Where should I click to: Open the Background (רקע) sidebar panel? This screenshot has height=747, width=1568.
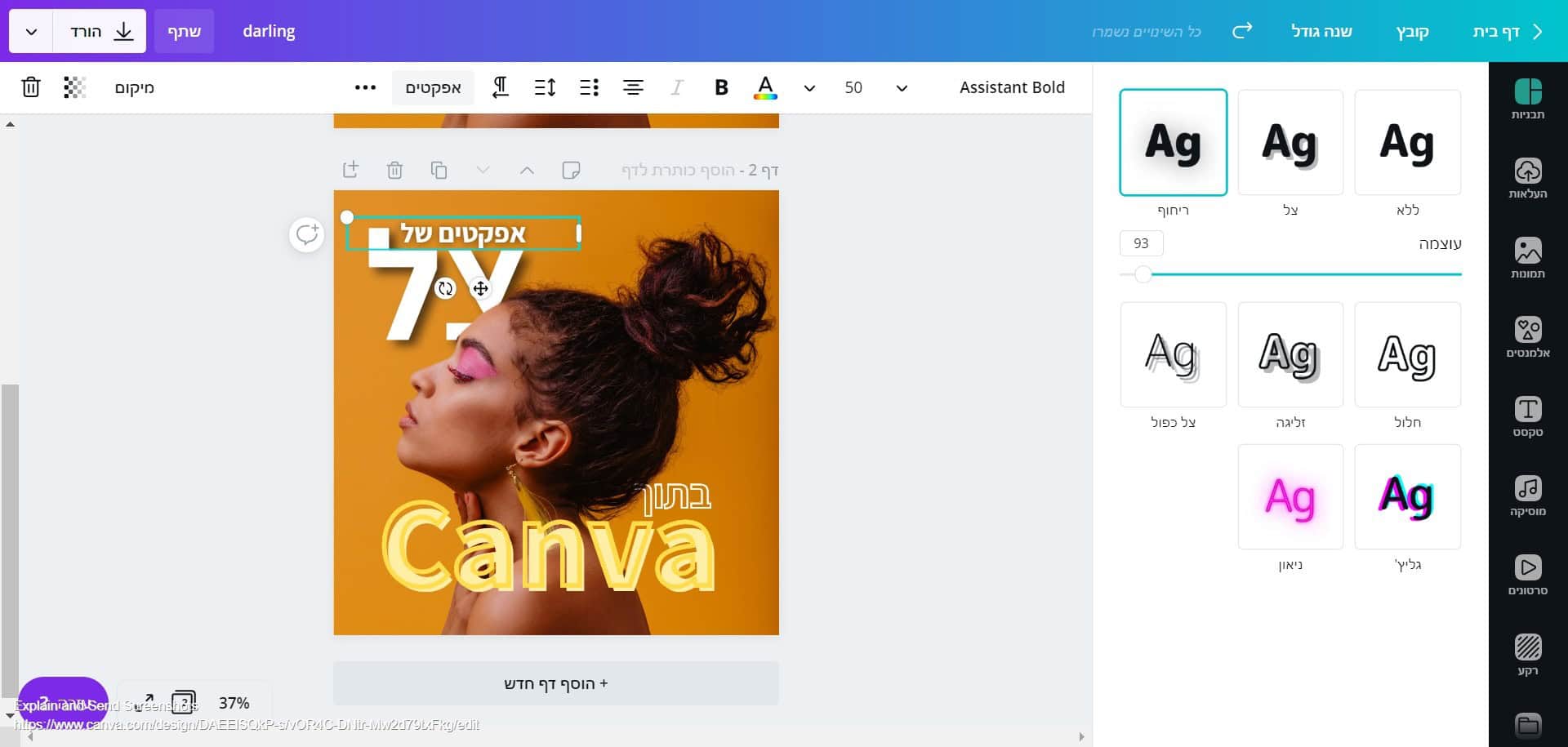1527,655
